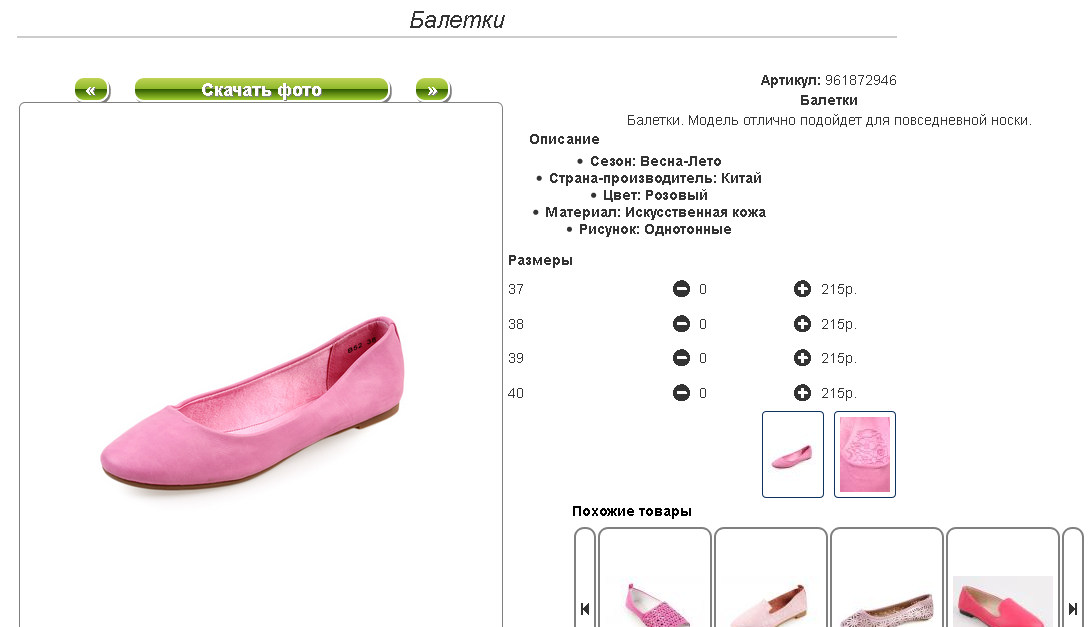Click minus icon for size 39
1092x627 pixels.
681,358
